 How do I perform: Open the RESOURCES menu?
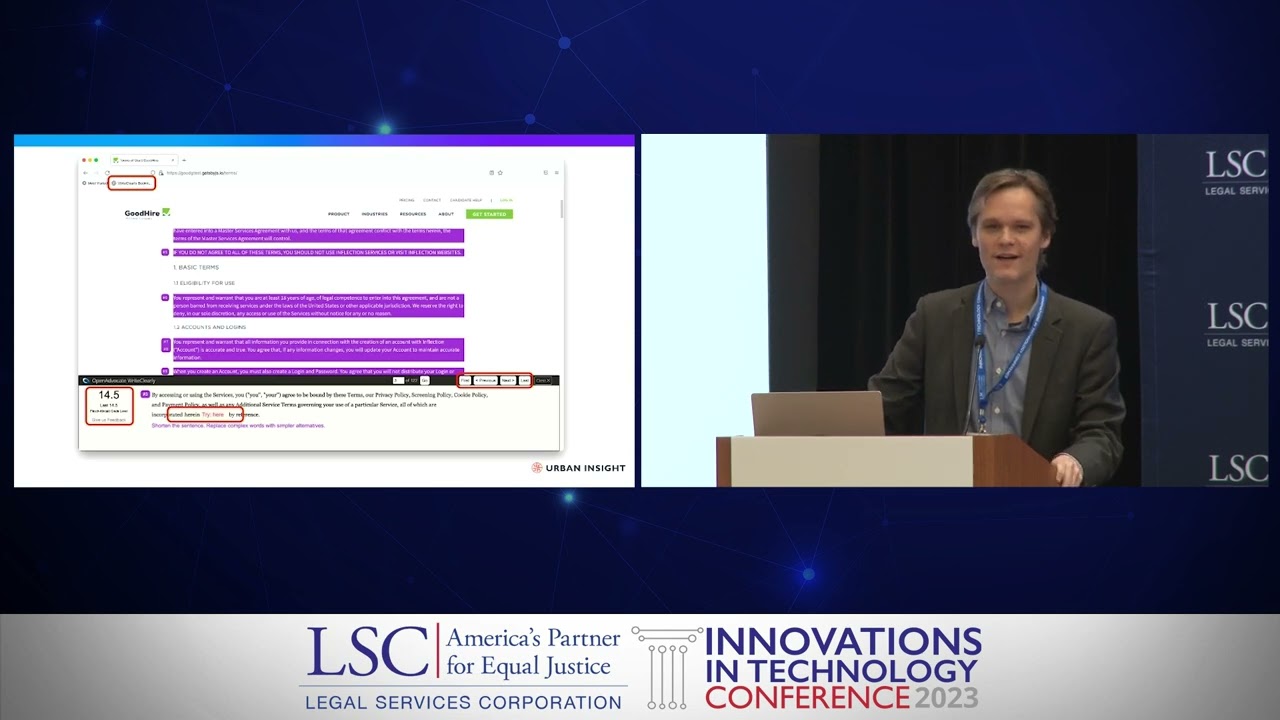coord(413,214)
